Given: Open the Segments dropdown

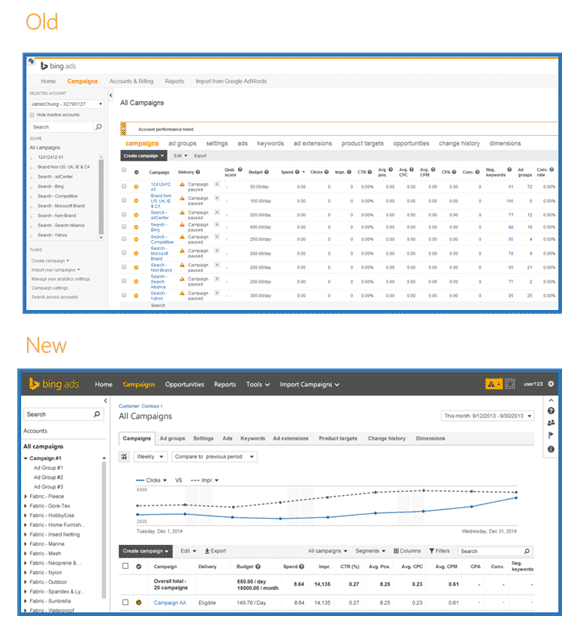Looking at the screenshot, I should [370, 551].
